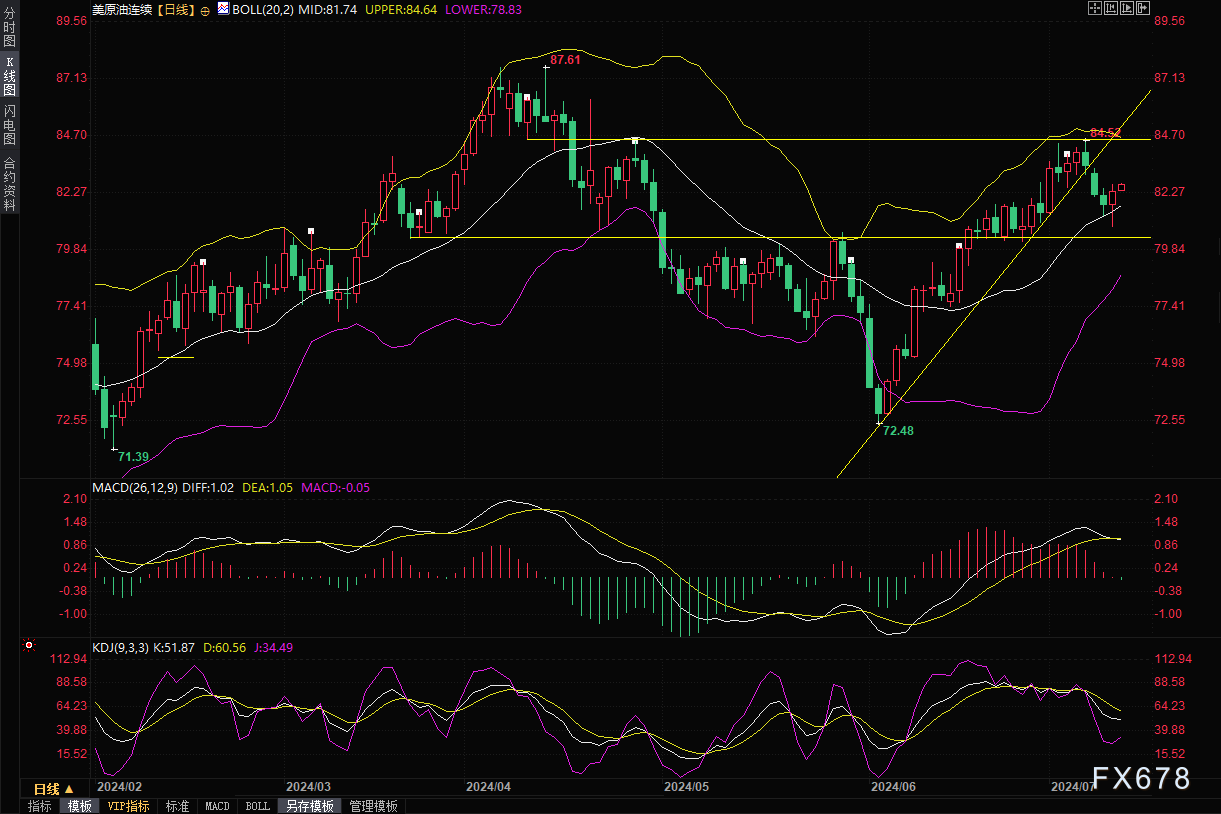Screen dimensions: 1221x814
Task: Click the panel icon with right-pointing arrow
Action: point(1141,9)
